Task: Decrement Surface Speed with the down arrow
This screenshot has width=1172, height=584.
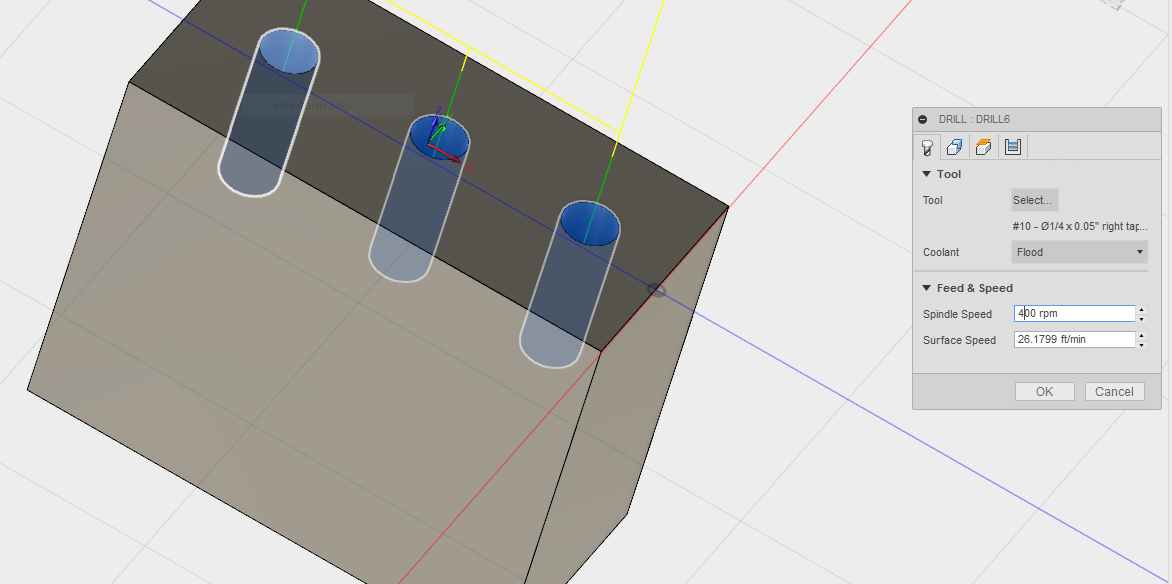Action: point(1140,343)
